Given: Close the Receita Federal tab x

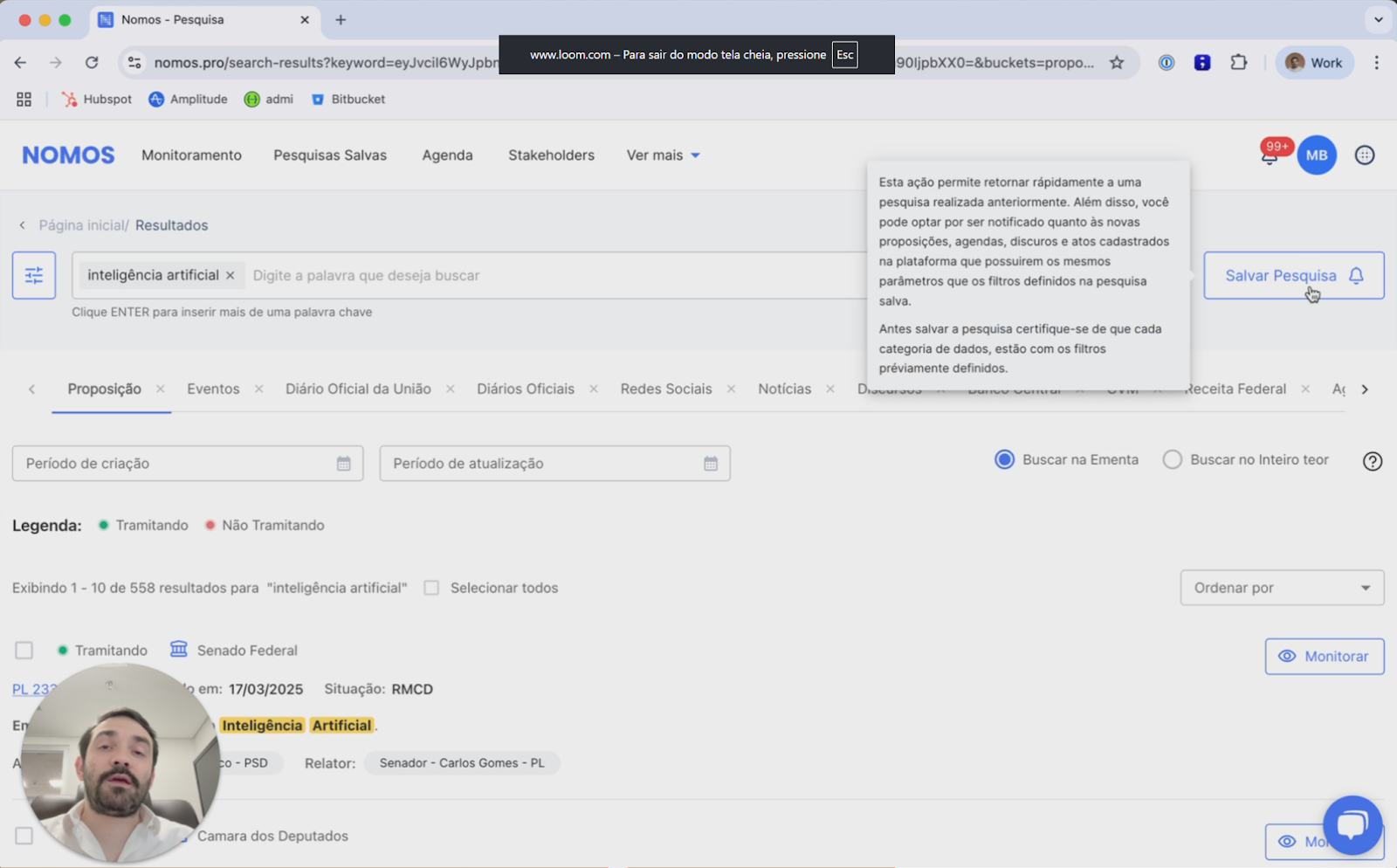Looking at the screenshot, I should click(1305, 389).
